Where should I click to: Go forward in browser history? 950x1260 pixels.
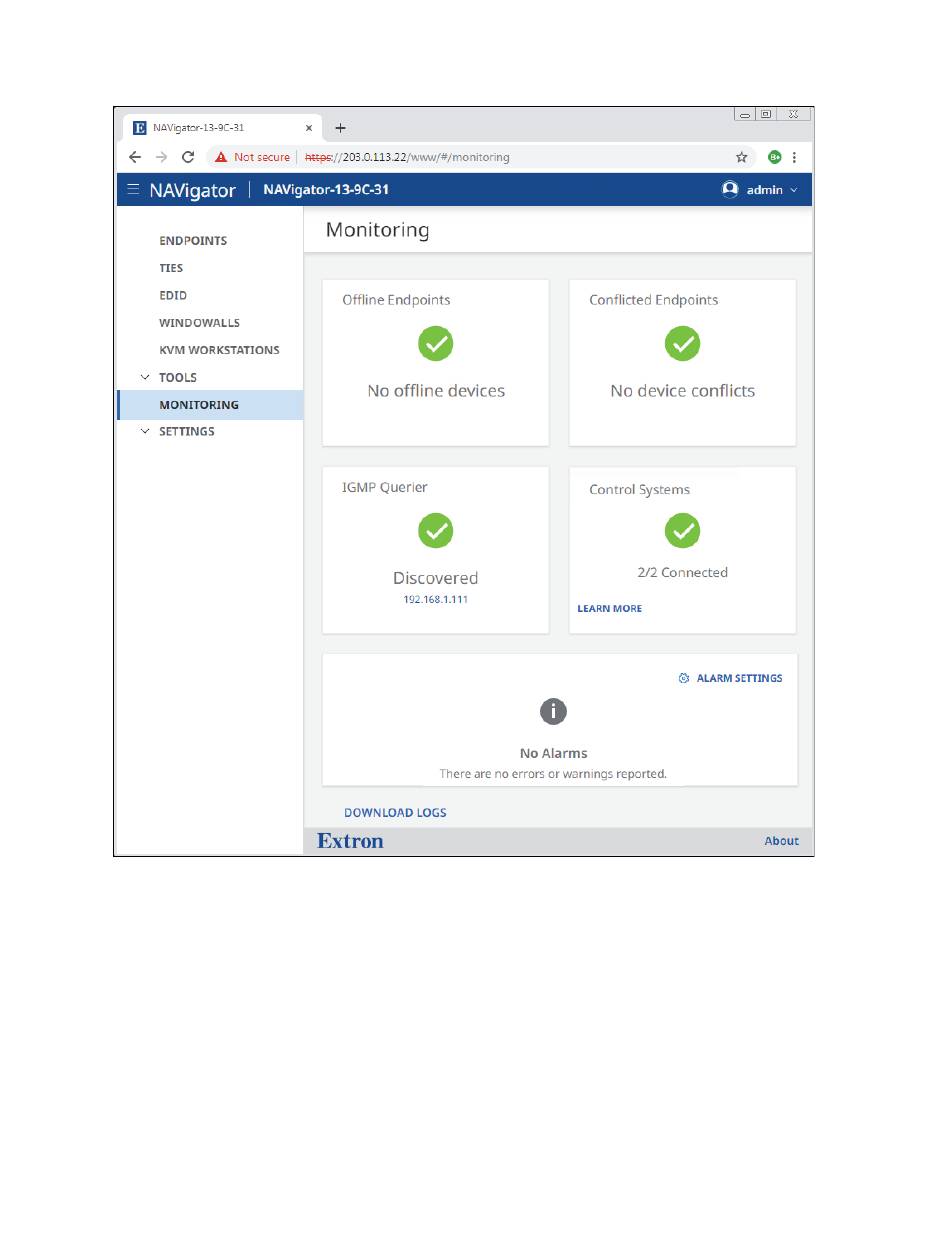161,157
